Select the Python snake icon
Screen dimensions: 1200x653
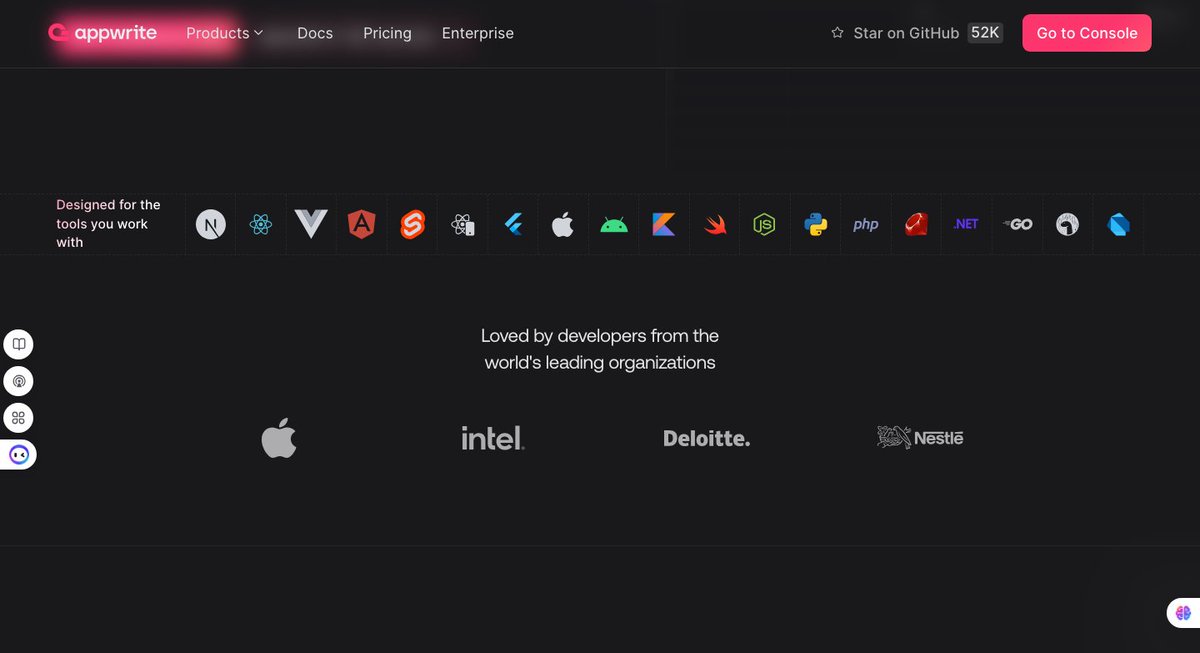[x=815, y=225]
